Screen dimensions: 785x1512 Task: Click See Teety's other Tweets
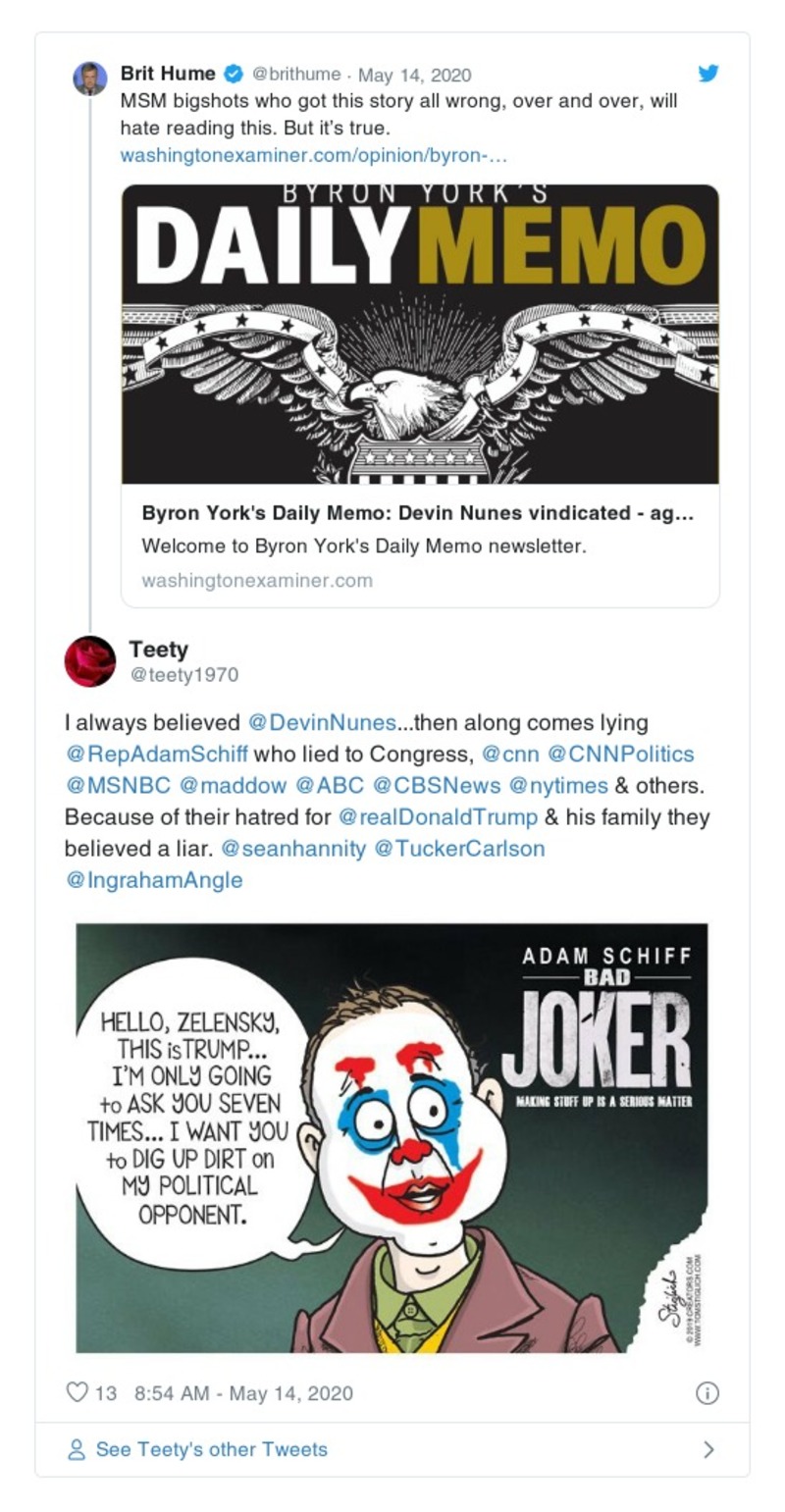(211, 1450)
